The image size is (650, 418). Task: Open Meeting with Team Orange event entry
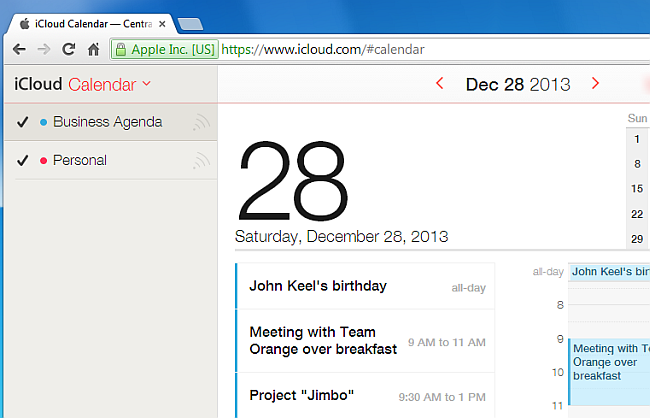365,341
